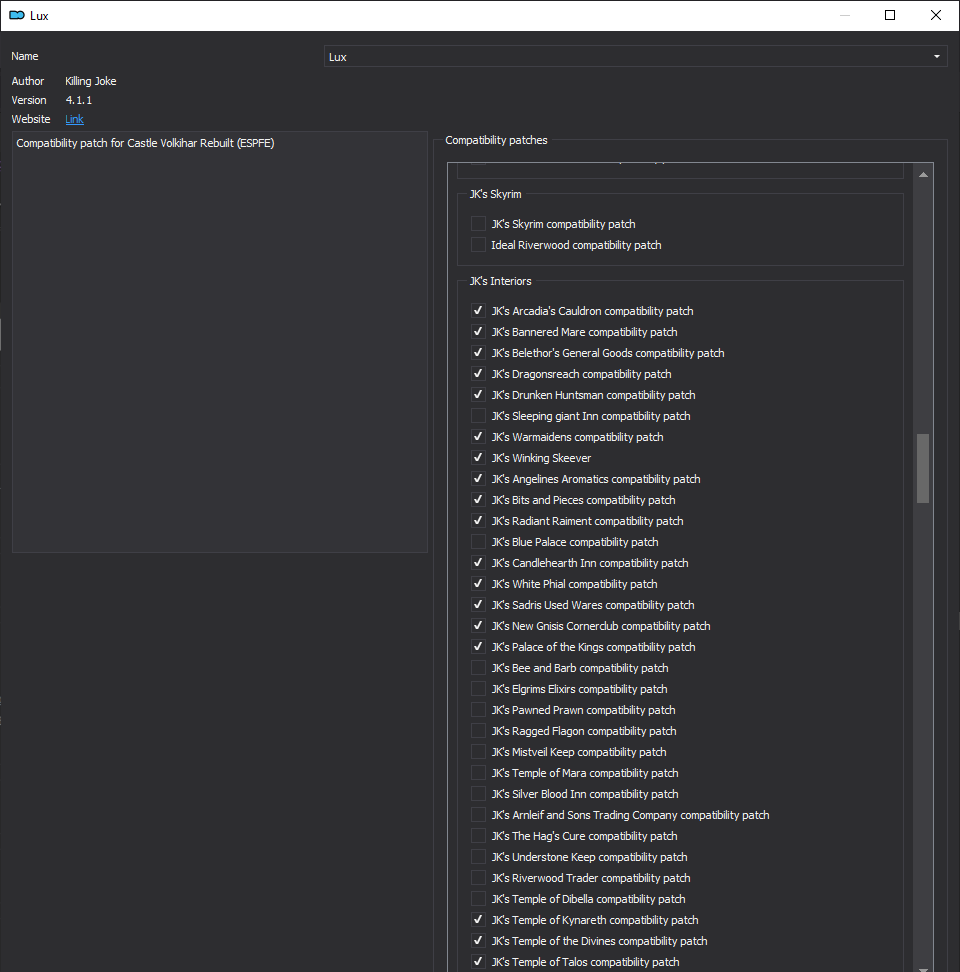Screen dimensions: 960x972
Task: Enable Ideal Riverwood compatibility patch checkbox
Action: tap(478, 245)
